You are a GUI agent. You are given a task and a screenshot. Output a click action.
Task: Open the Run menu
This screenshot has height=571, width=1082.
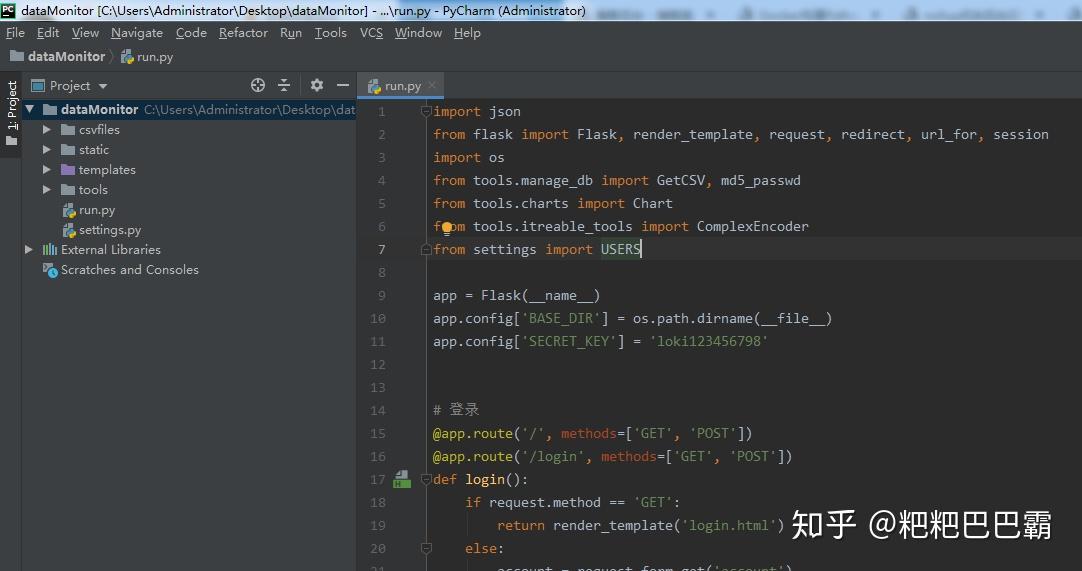point(291,33)
